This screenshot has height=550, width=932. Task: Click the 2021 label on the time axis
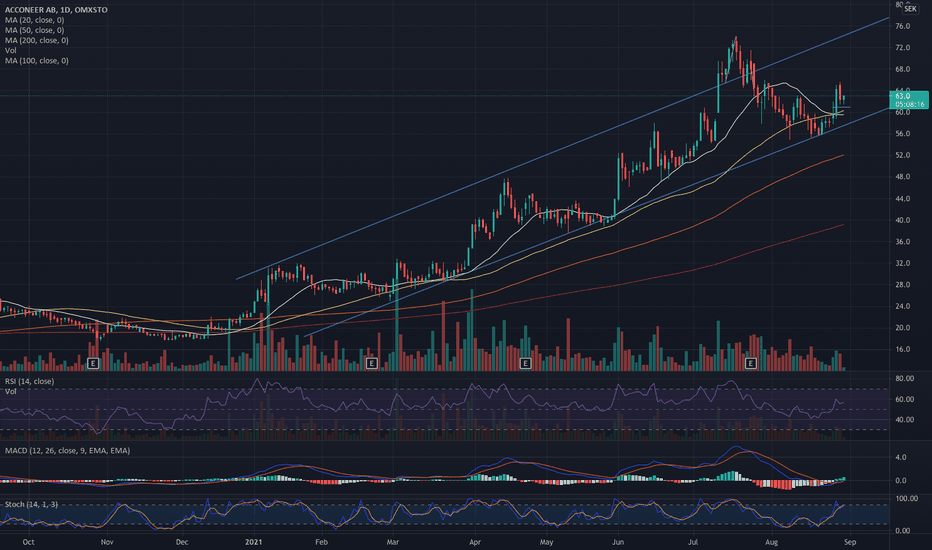coord(254,542)
